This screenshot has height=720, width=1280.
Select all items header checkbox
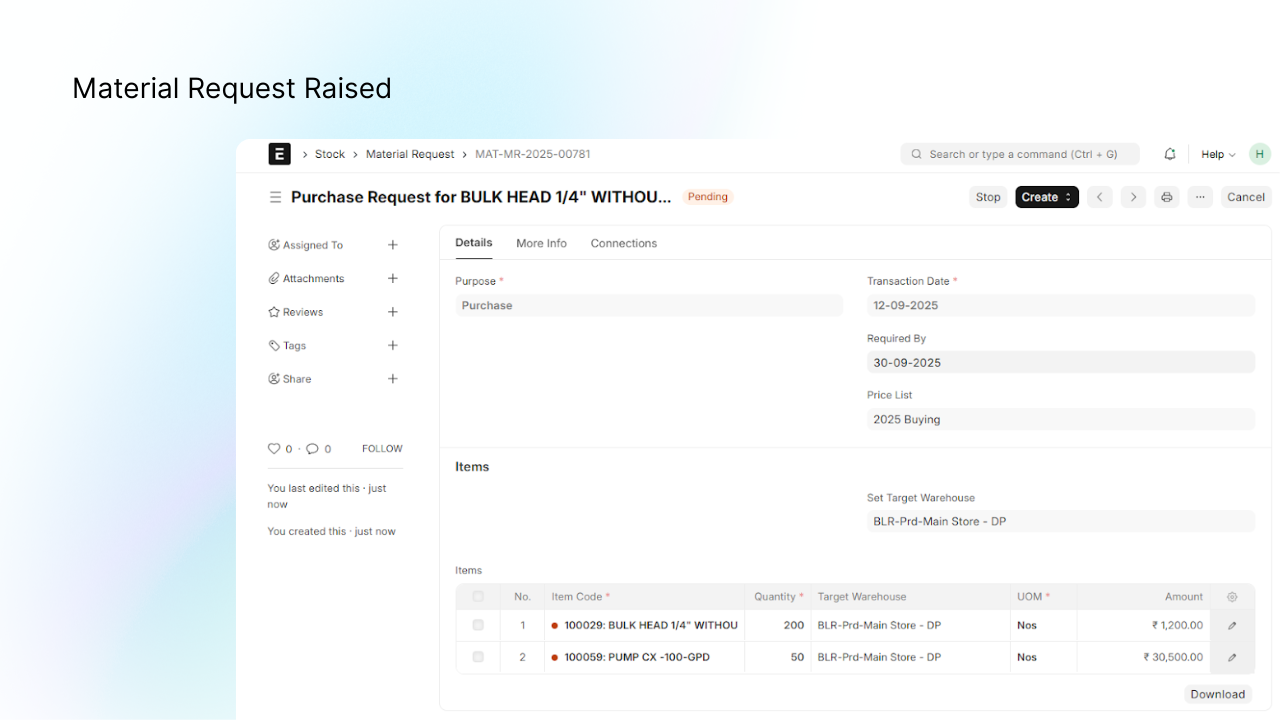[x=478, y=597]
